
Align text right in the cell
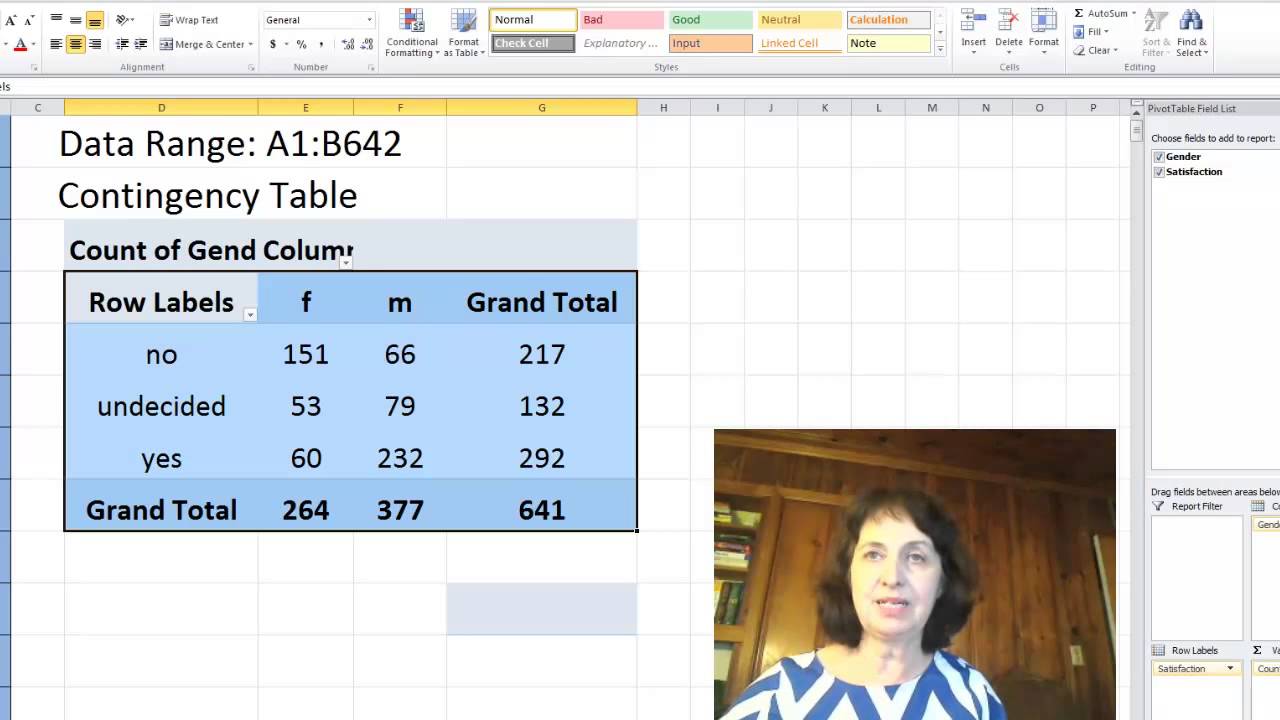[94, 44]
